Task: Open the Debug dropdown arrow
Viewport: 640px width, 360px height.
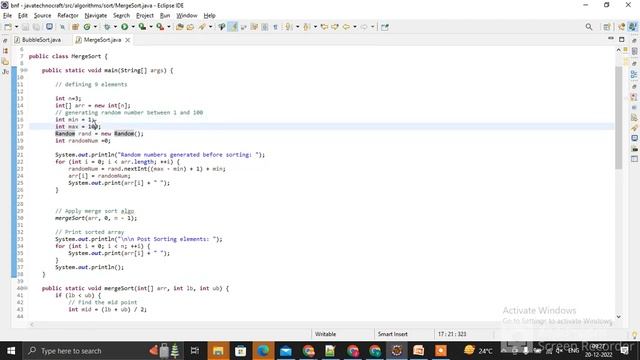Action: 115,27
